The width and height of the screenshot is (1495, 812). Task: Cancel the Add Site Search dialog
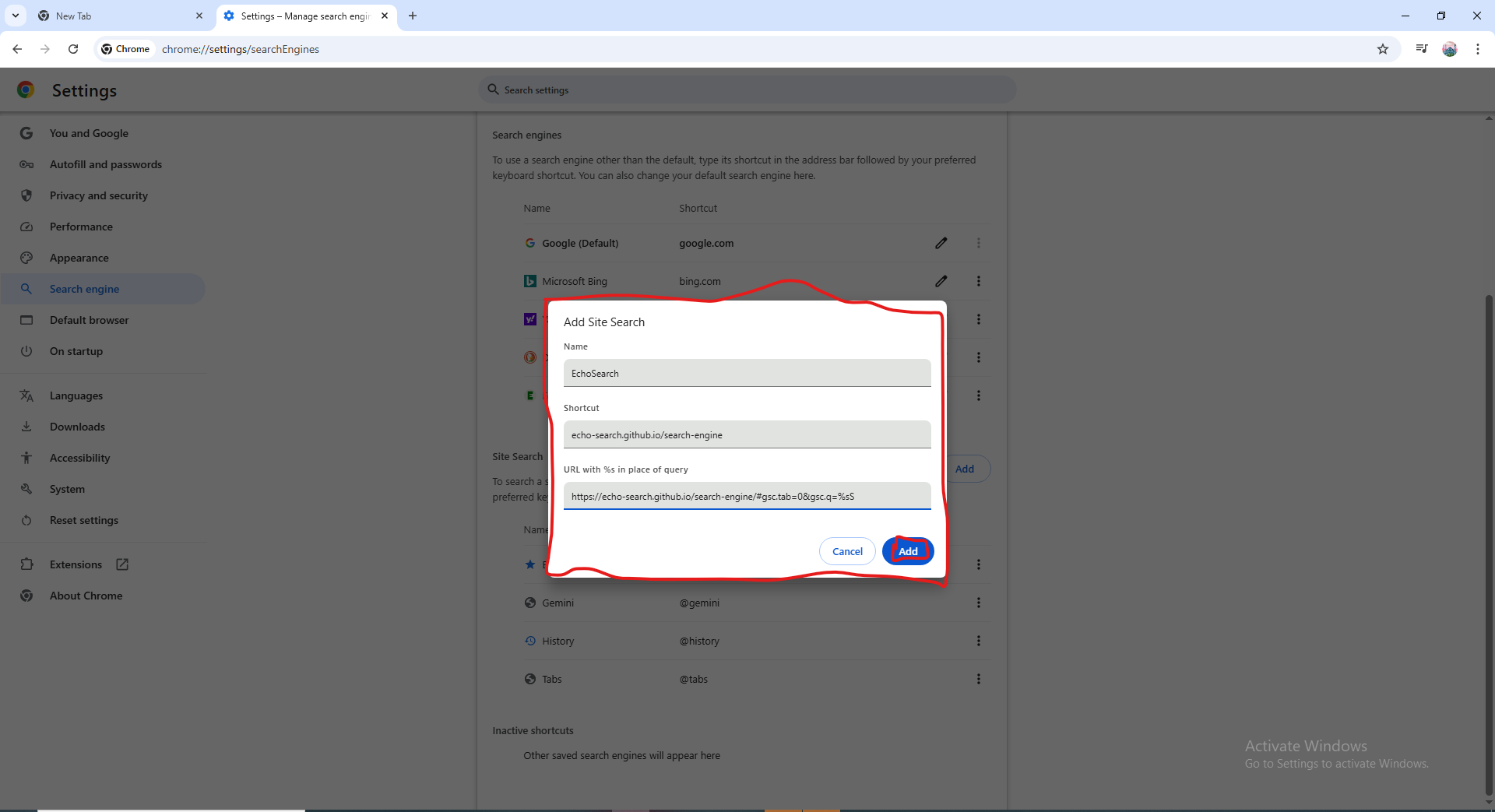click(847, 551)
